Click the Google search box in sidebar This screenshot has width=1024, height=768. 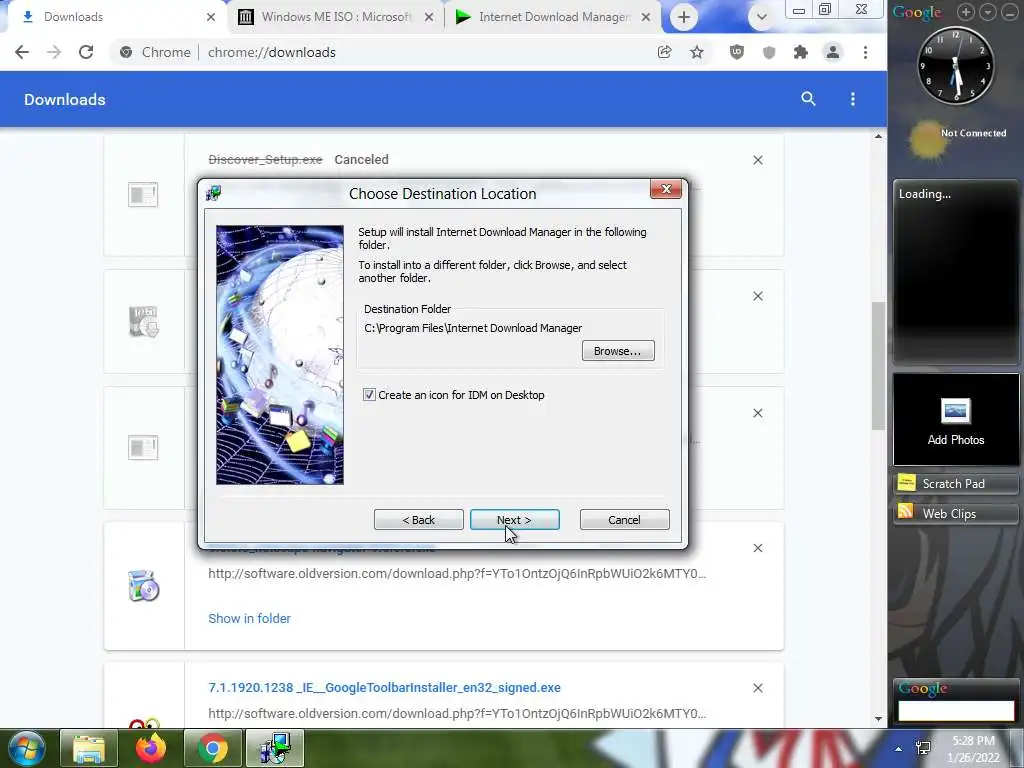(x=956, y=711)
